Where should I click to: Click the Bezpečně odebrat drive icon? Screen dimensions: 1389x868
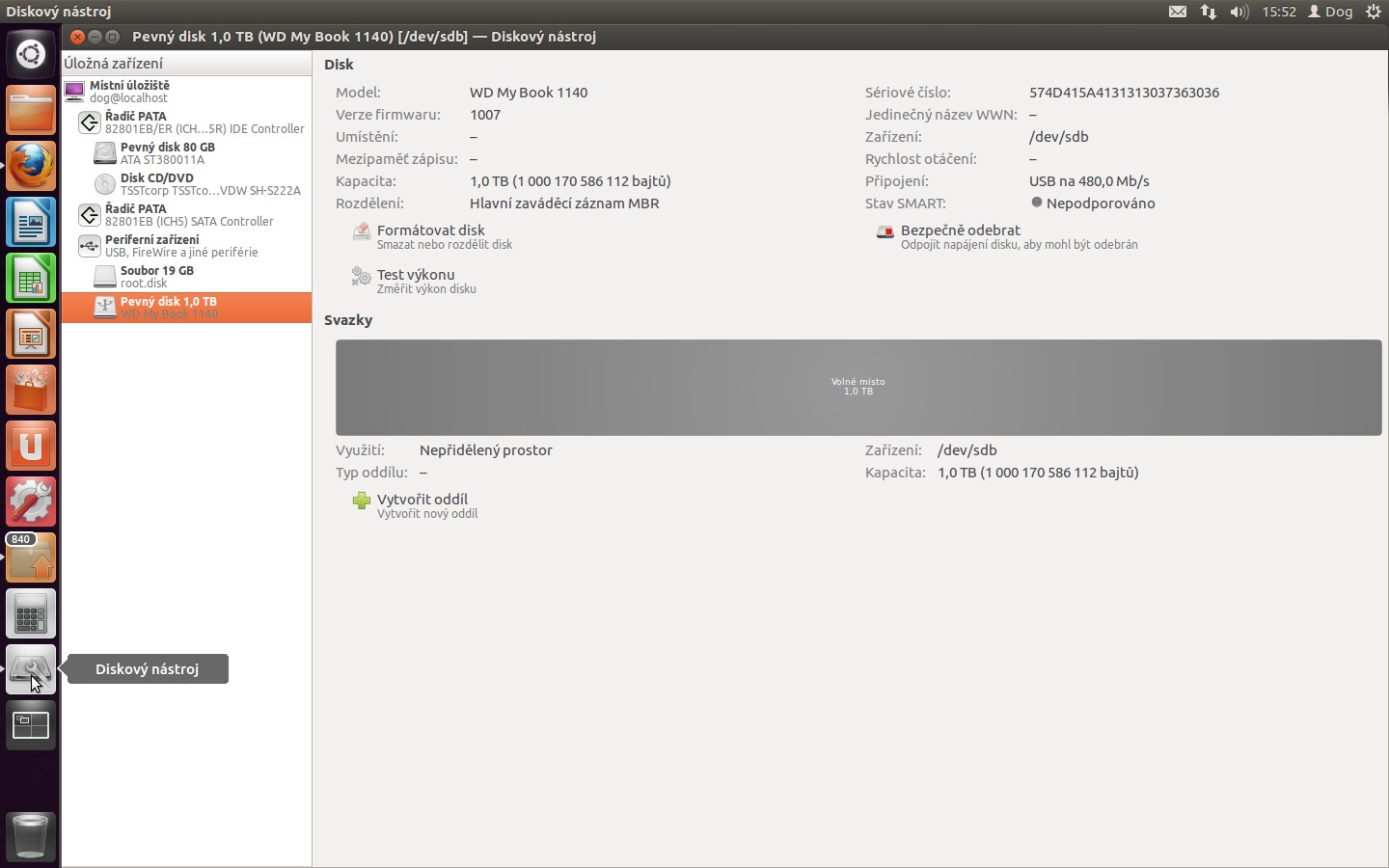tap(885, 232)
